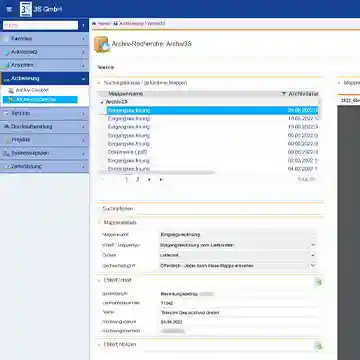Click into the sidebar search field
This screenshot has height=360, width=360.
pyautogui.click(x=40, y=25)
